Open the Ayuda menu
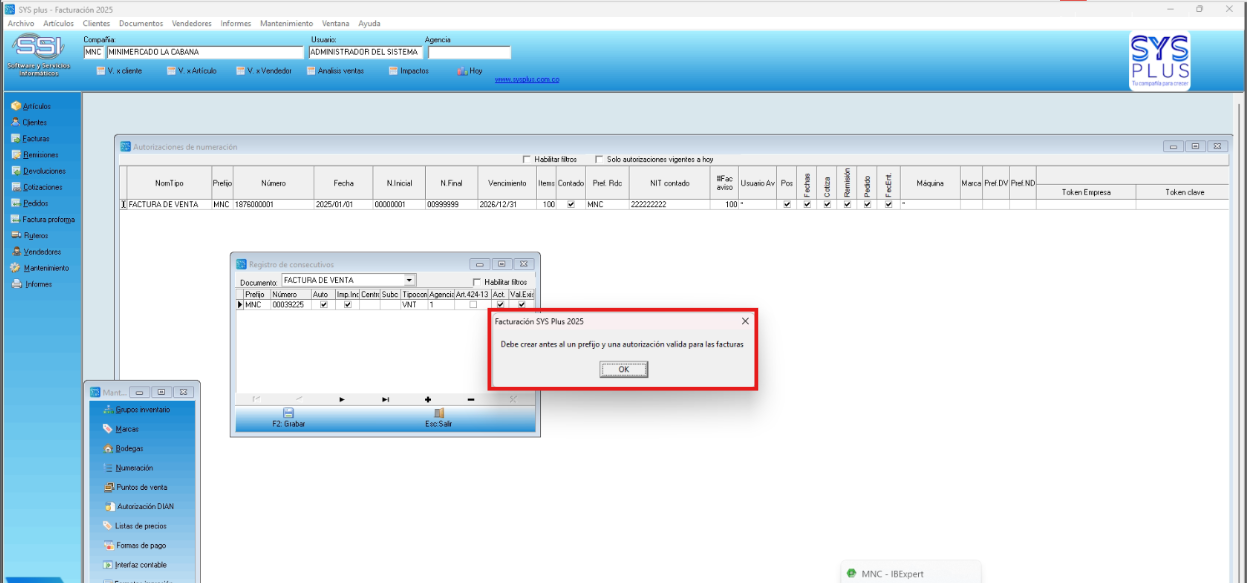This screenshot has width=1247, height=583. (369, 23)
